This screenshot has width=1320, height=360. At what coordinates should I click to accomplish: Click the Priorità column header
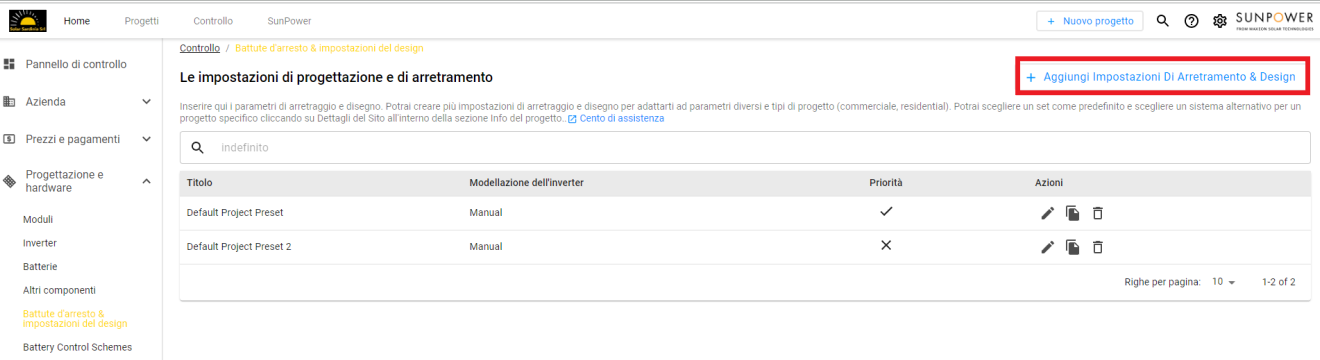(886, 183)
